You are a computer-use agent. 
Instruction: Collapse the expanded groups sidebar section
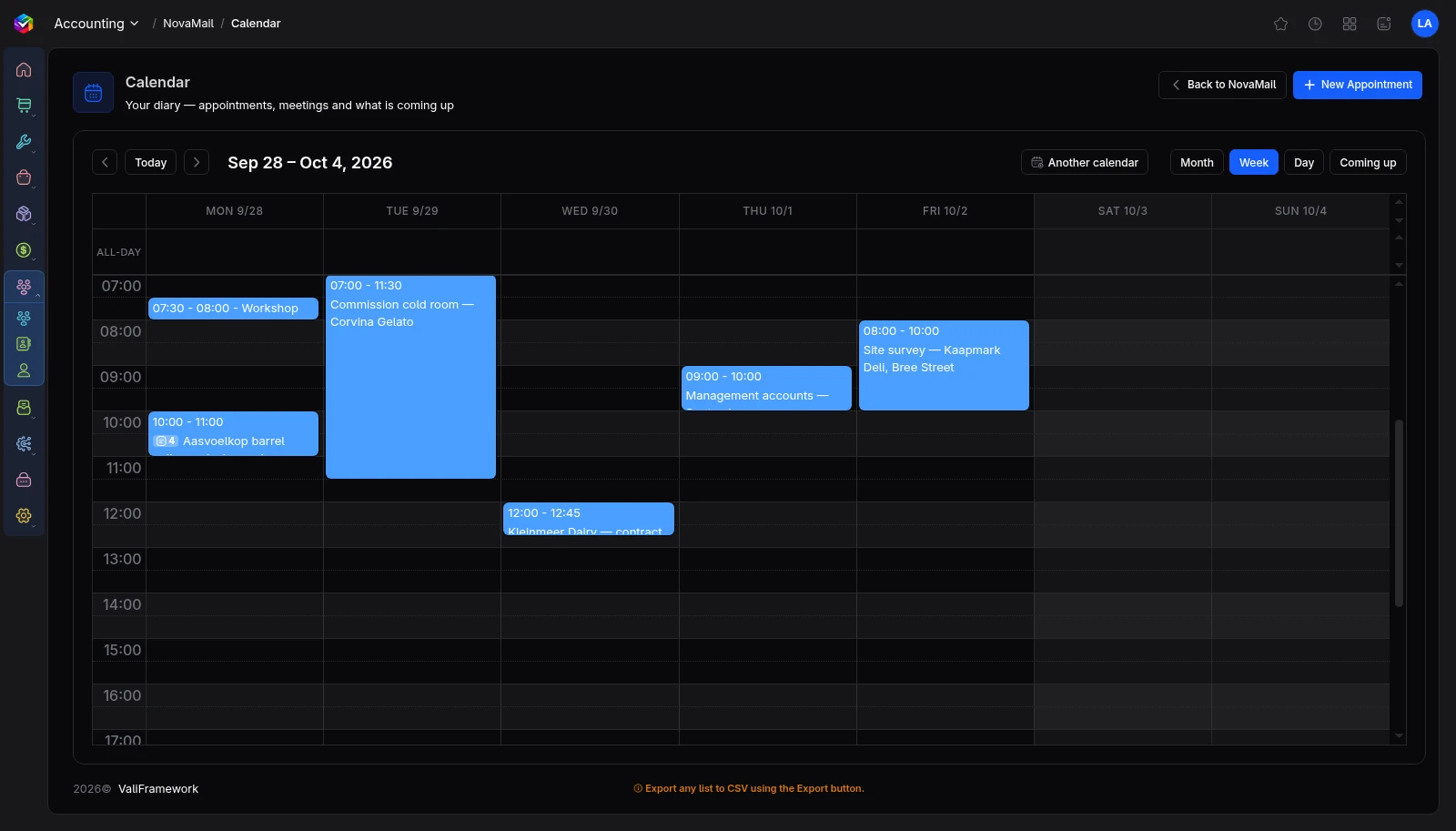click(x=24, y=286)
